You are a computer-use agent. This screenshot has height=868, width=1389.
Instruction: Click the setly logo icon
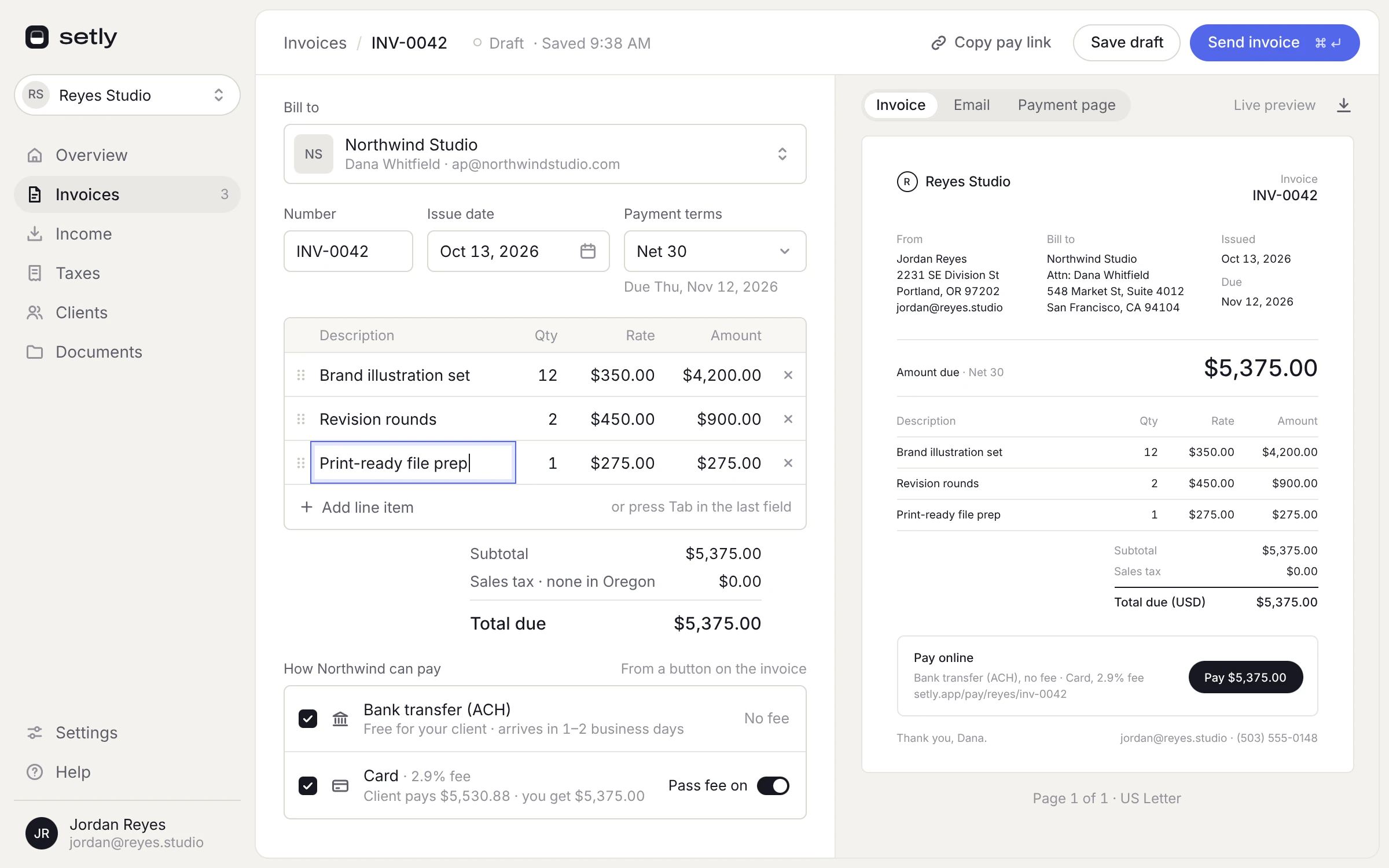[37, 37]
